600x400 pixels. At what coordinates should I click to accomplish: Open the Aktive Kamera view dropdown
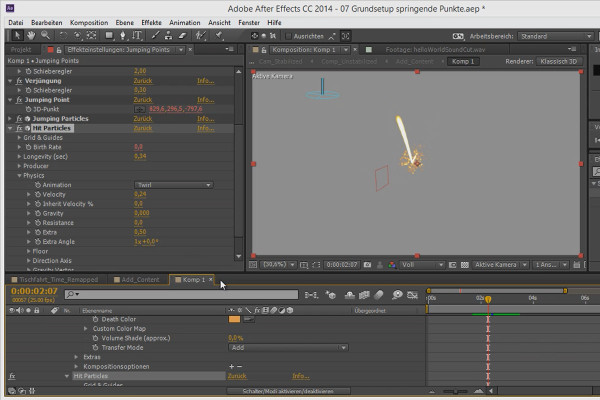pos(500,264)
